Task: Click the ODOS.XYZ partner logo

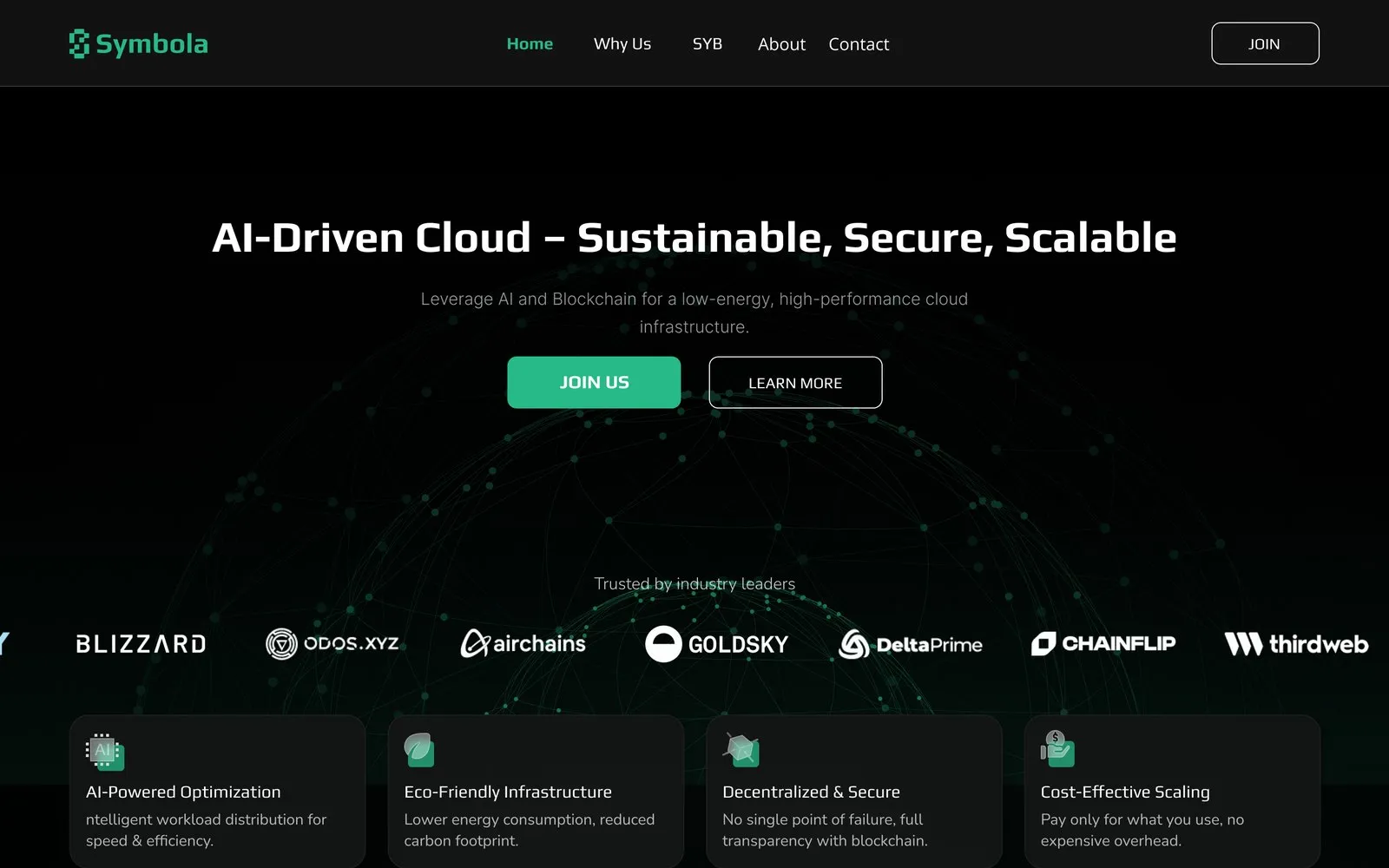Action: [x=332, y=644]
